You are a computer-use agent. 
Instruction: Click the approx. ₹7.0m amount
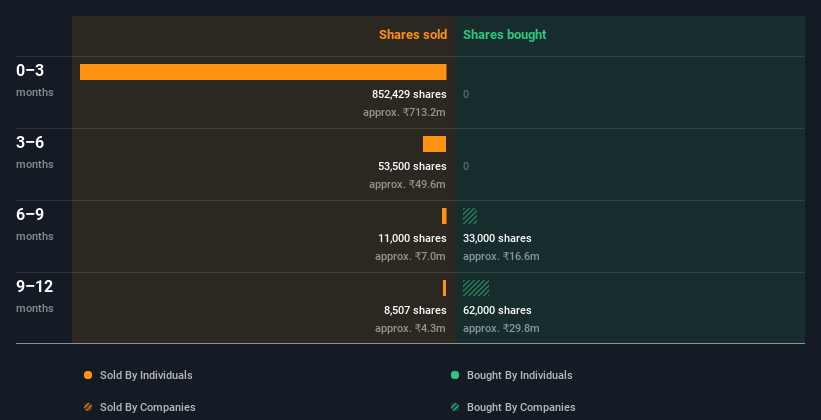coord(410,256)
